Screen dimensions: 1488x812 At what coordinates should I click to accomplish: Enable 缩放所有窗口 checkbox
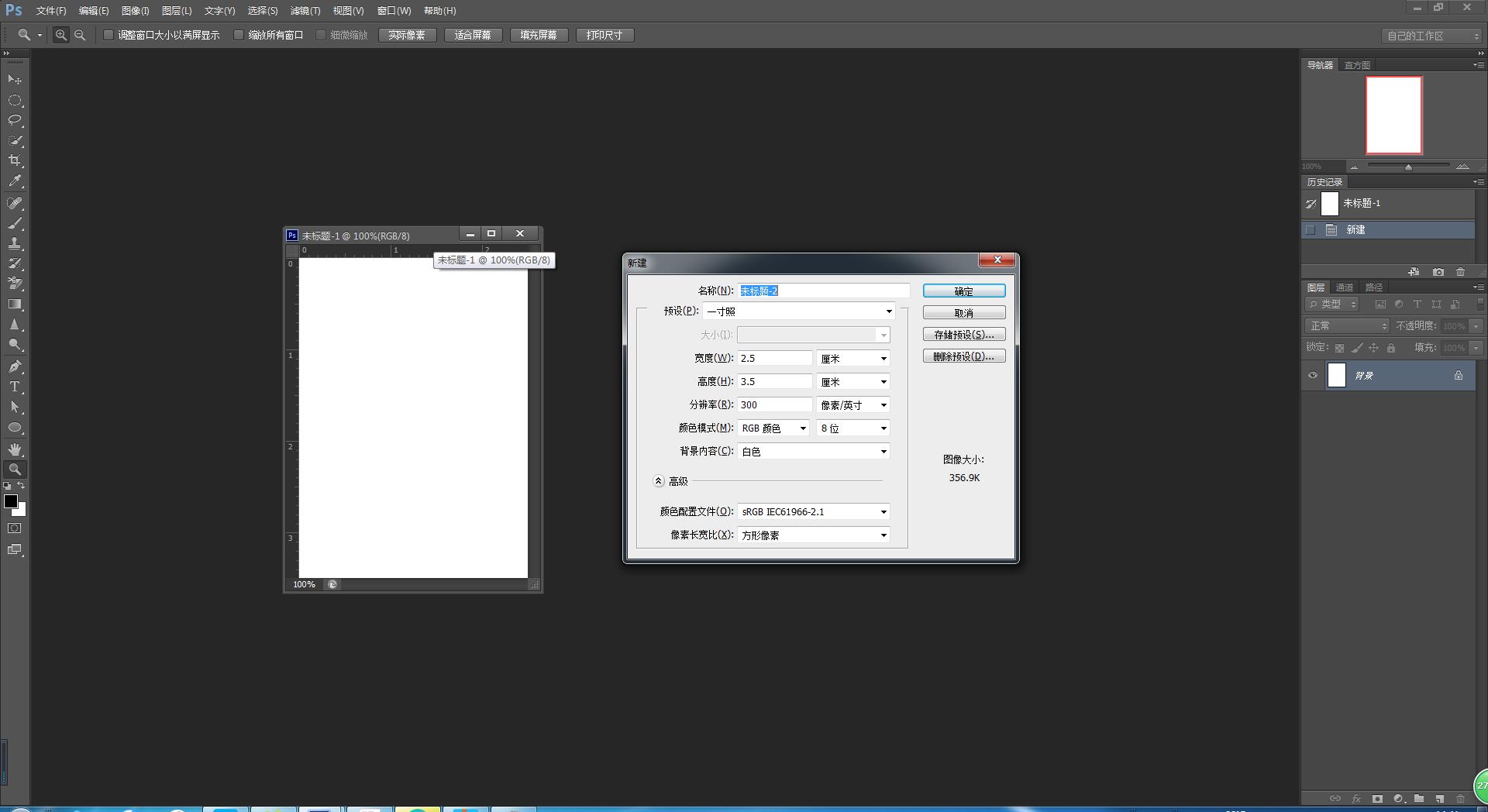(x=239, y=35)
